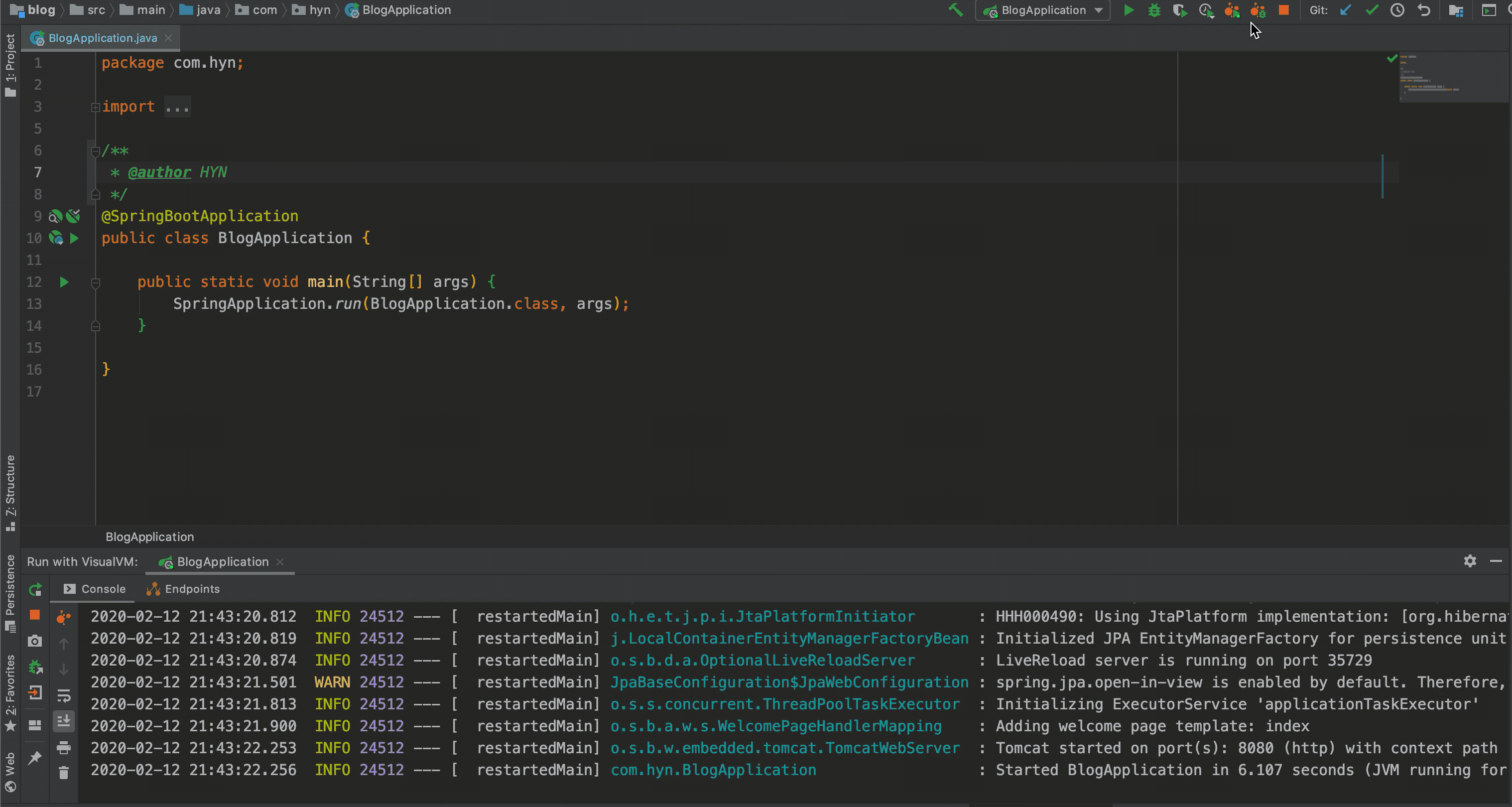Screen dimensions: 1512x807
Task: Click the green Debug bug icon
Action: click(x=1154, y=10)
